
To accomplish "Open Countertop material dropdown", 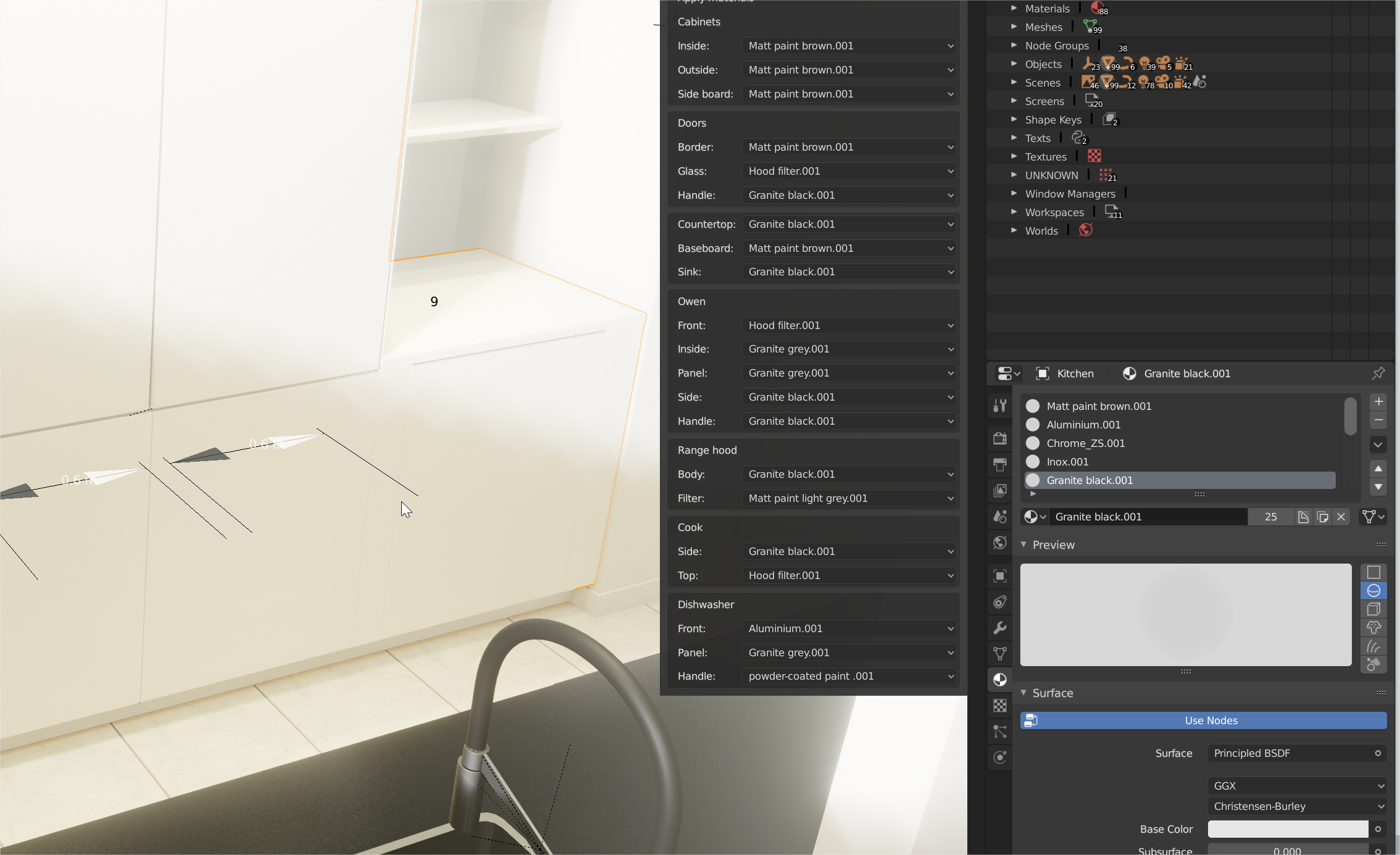I will (x=849, y=224).
